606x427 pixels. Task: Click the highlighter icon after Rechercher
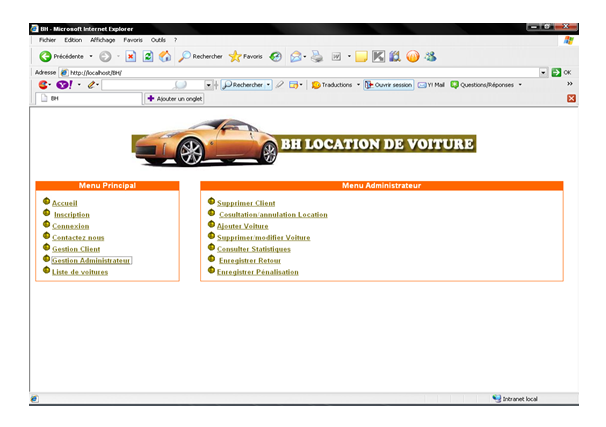tap(280, 85)
